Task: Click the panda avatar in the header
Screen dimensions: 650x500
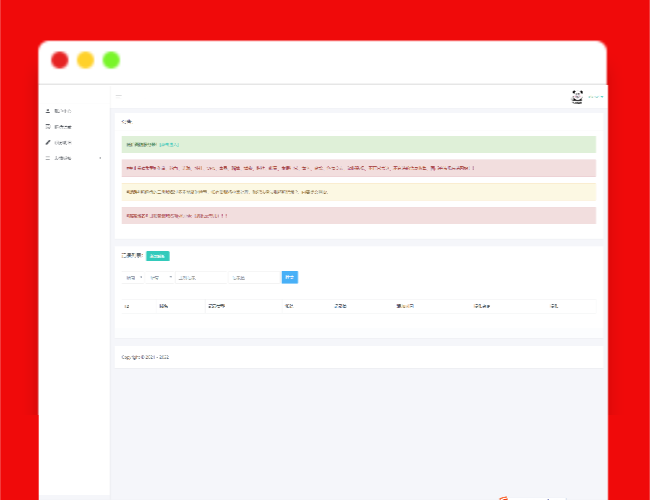Action: [x=577, y=97]
